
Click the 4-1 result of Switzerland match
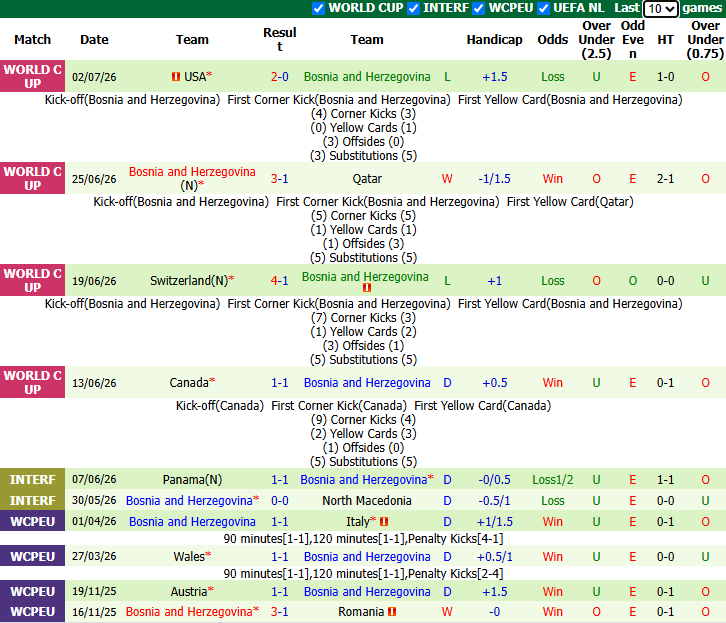pos(280,281)
